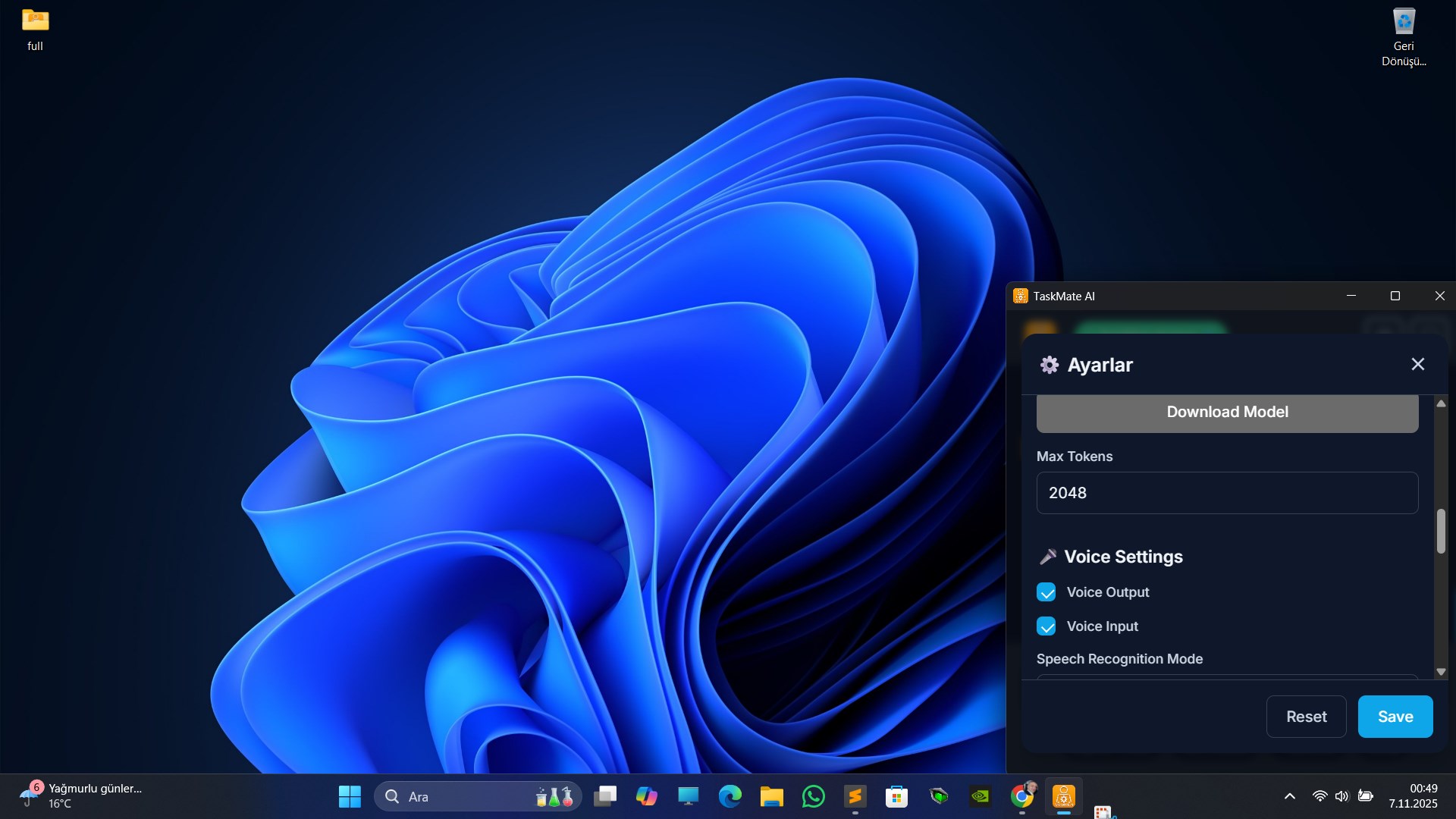
Task: Minimize the TaskMate AI window
Action: click(x=1351, y=296)
